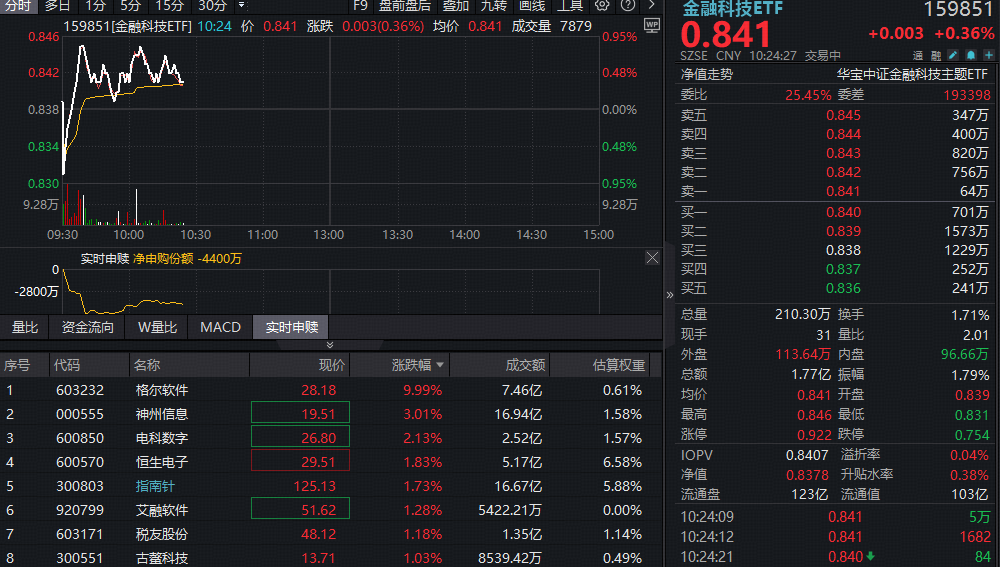Click the WP monitor icon
Viewport: 1000px width, 567px height.
pyautogui.click(x=652, y=24)
